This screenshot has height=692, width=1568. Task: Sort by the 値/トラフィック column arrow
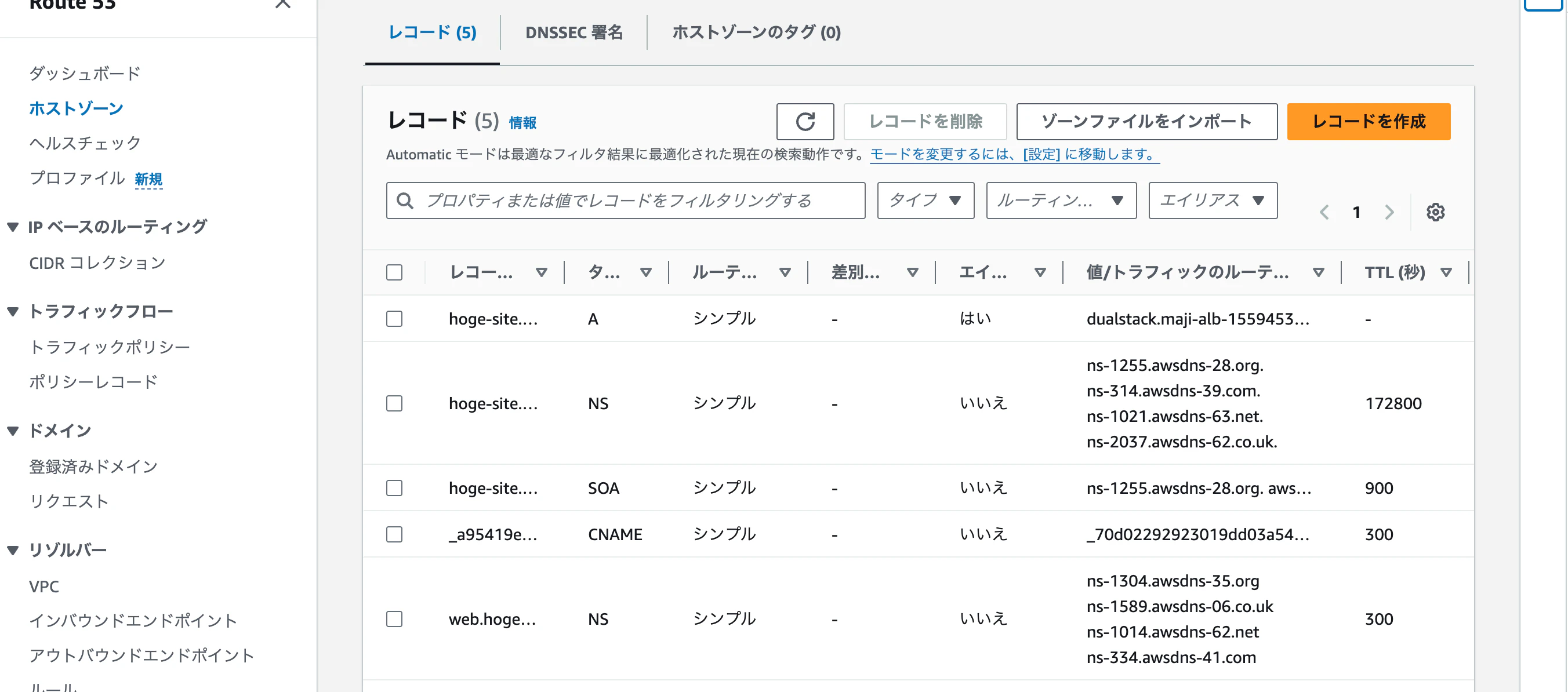coord(1319,272)
